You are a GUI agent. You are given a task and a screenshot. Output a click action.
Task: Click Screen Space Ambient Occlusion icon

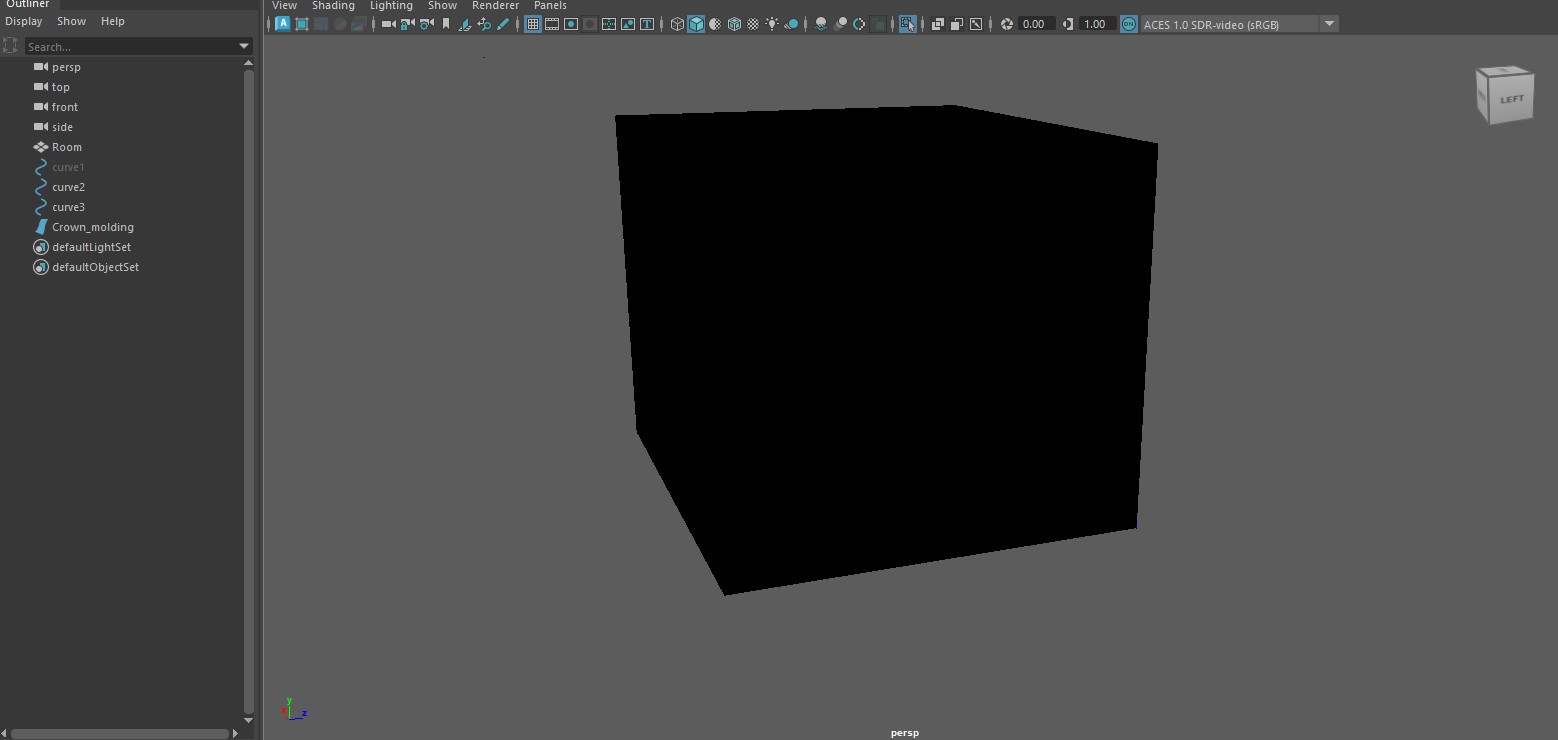point(821,24)
